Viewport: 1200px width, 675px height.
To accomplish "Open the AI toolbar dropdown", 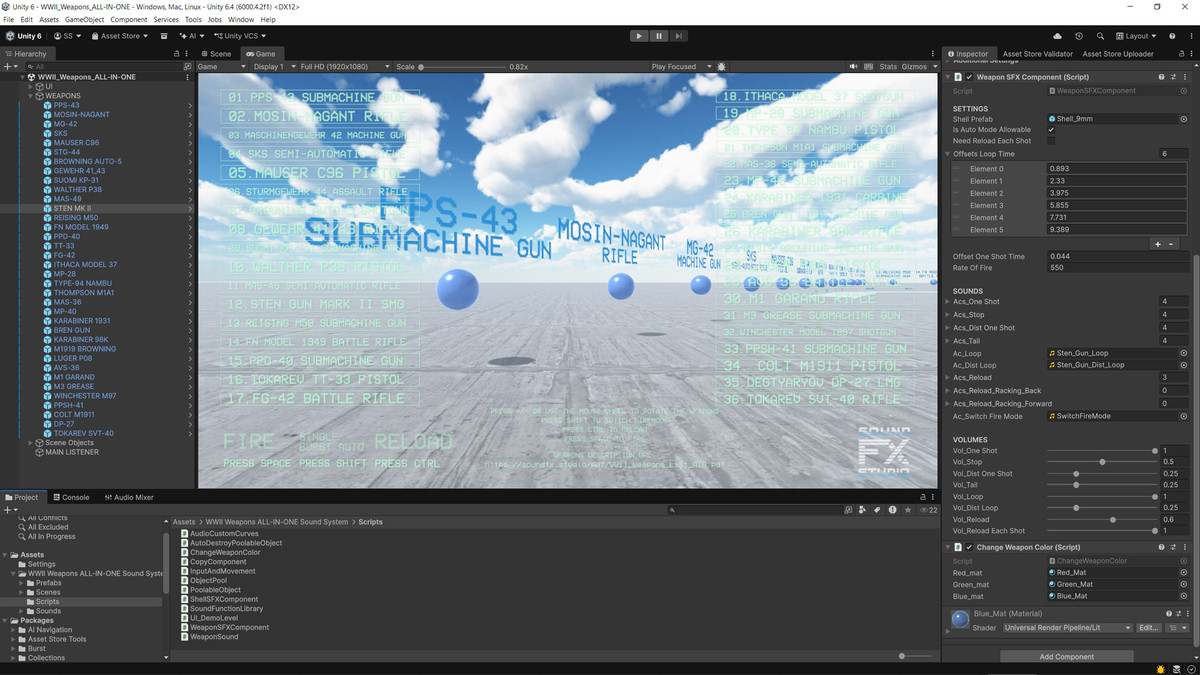I will coord(191,36).
